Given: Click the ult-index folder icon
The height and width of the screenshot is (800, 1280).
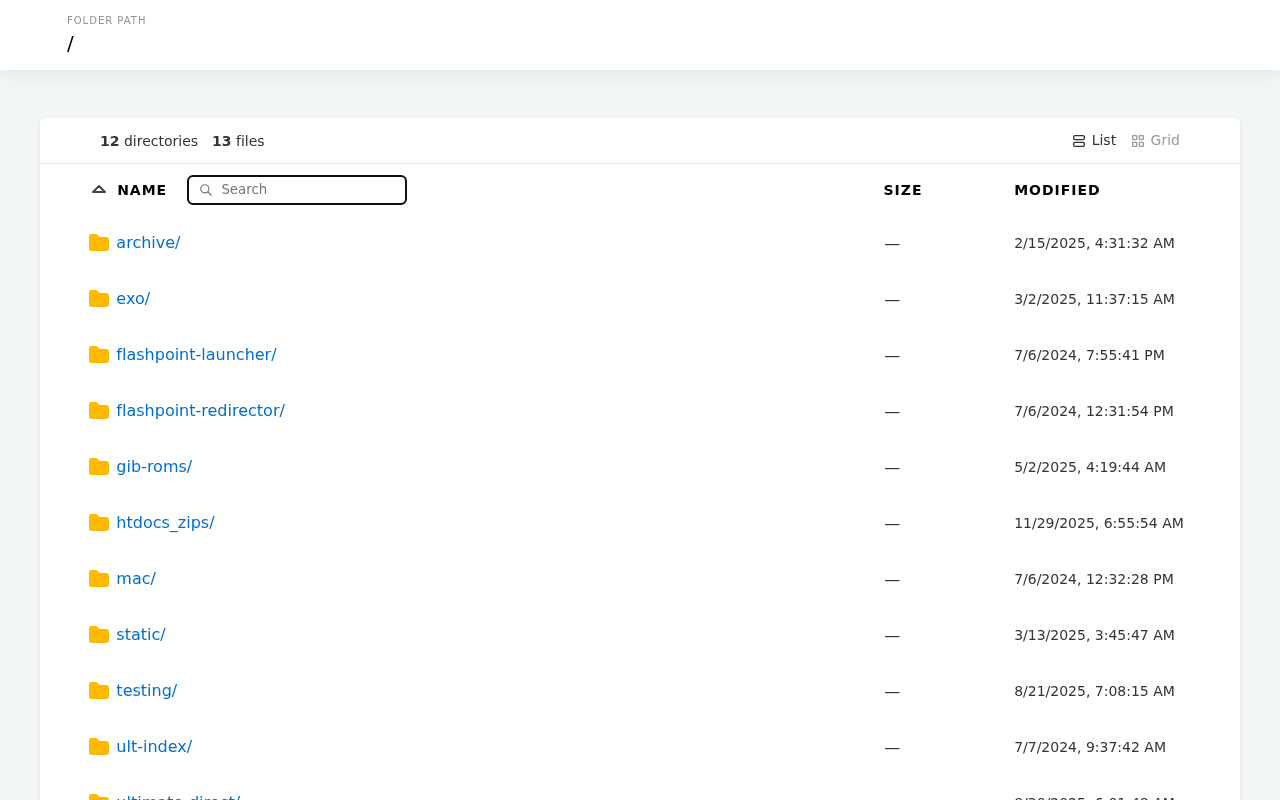Looking at the screenshot, I should tap(99, 747).
